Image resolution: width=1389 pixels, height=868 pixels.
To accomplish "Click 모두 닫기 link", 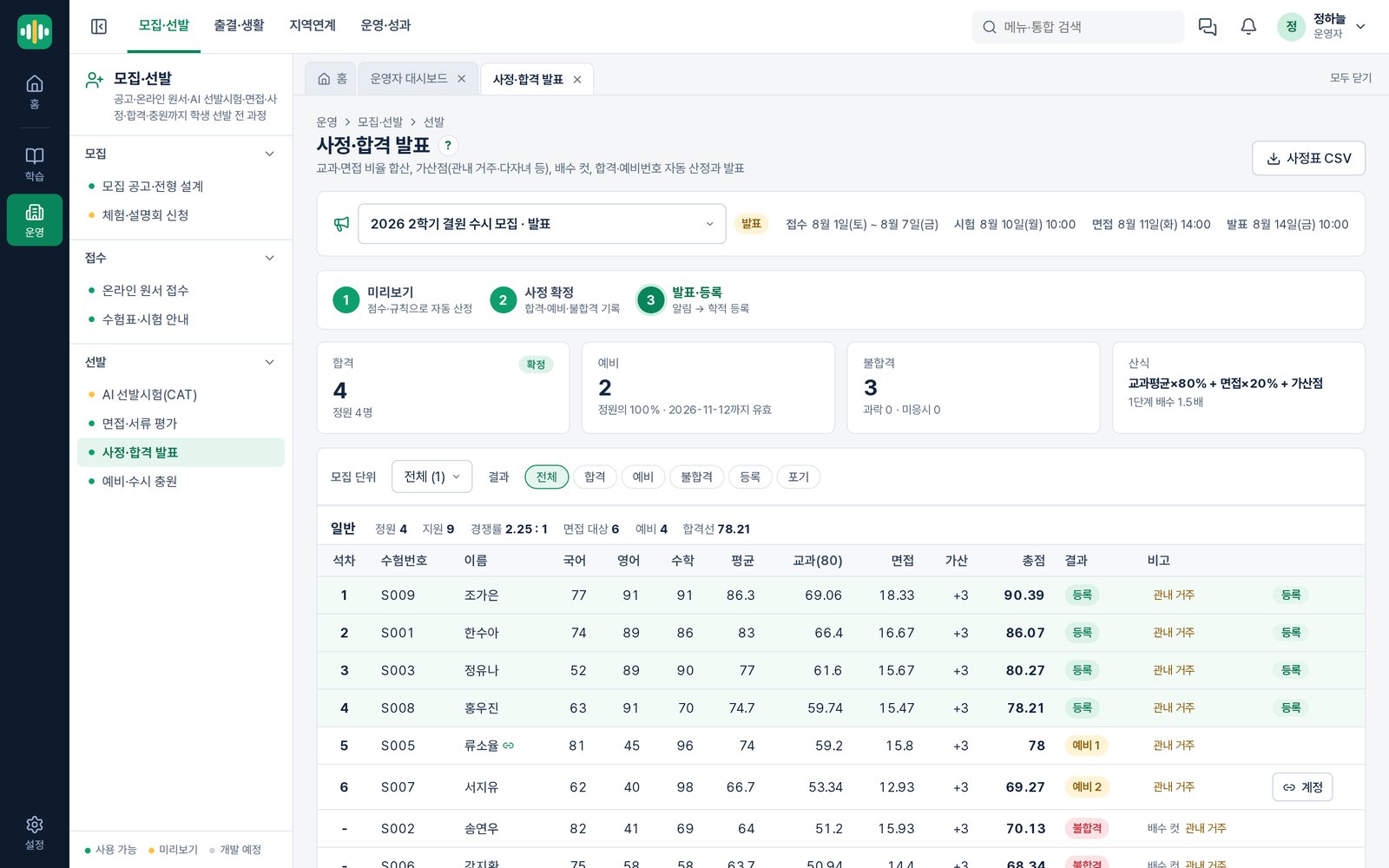I will [1351, 78].
